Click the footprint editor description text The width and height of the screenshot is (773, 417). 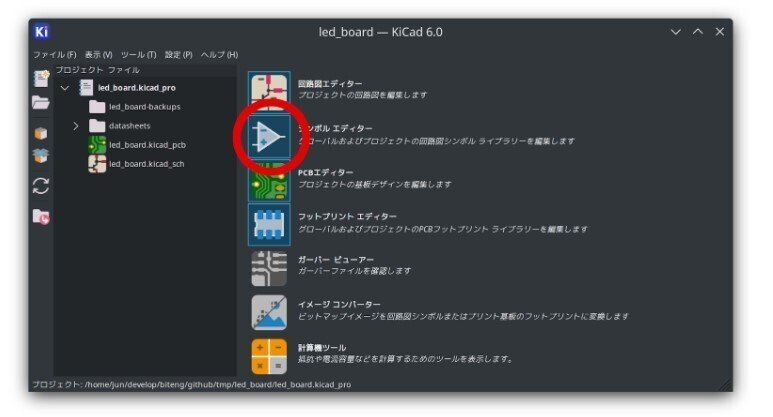[443, 229]
